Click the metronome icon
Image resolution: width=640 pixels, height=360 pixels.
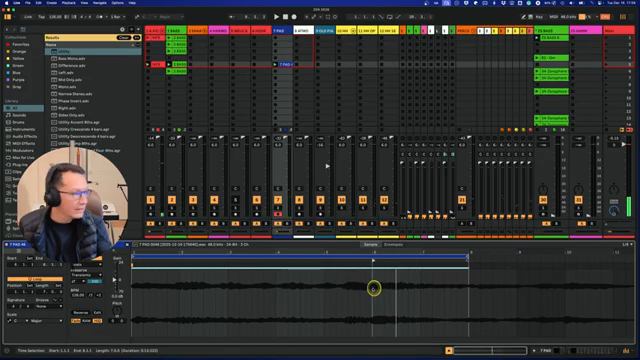tap(99, 17)
